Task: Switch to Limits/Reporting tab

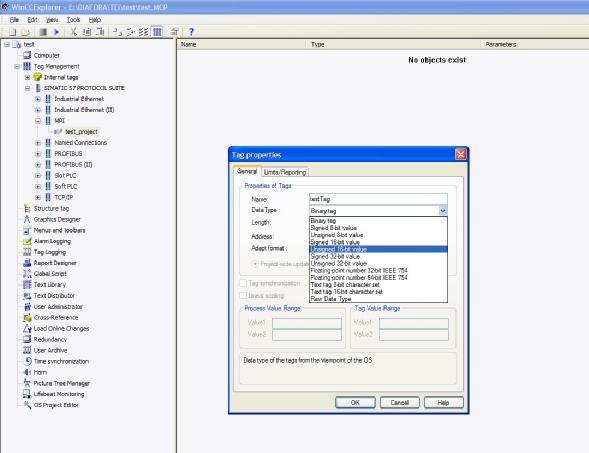Action: click(285, 172)
